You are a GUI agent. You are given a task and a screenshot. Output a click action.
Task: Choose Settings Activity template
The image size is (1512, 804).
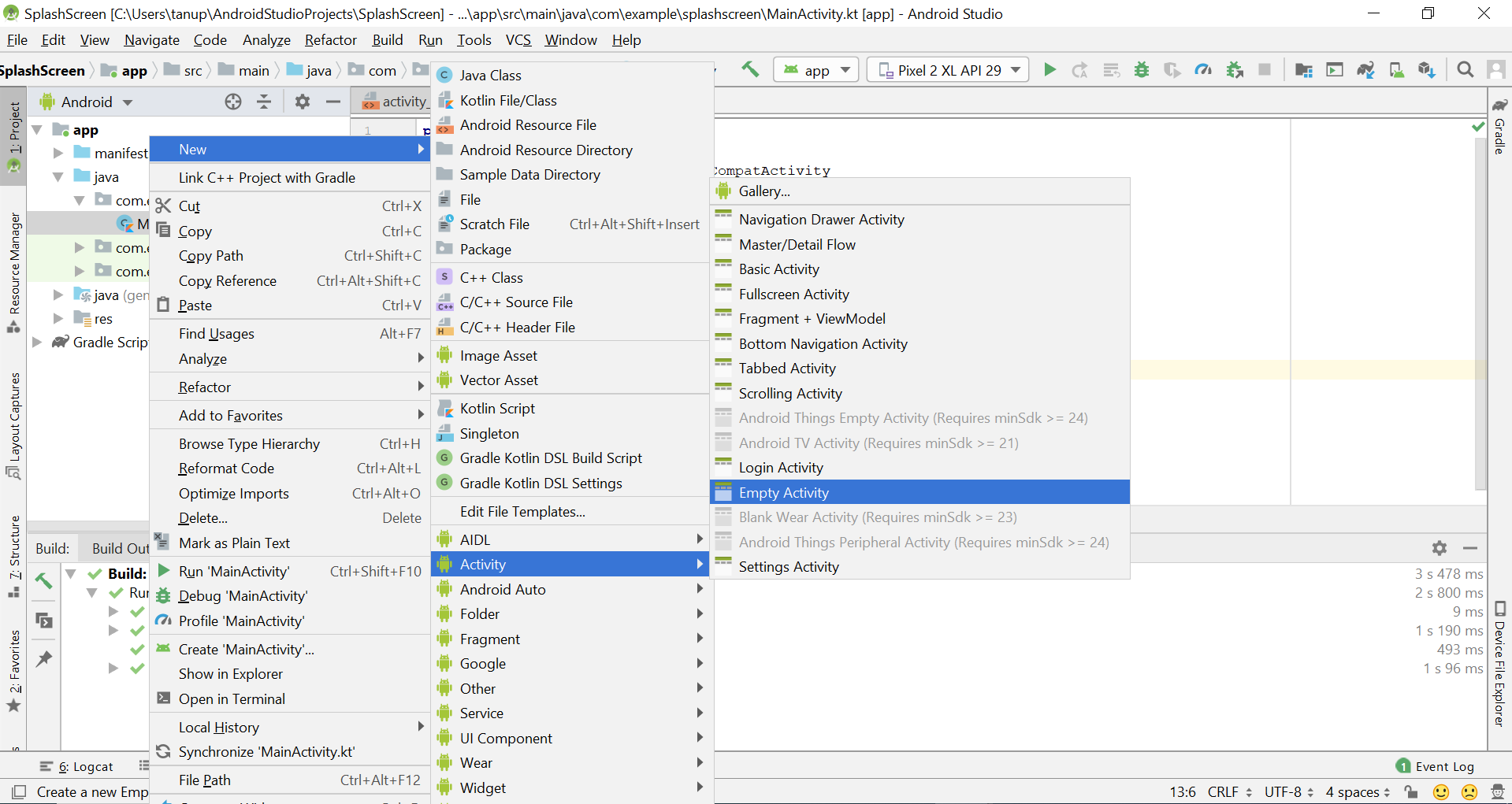[x=919, y=566]
